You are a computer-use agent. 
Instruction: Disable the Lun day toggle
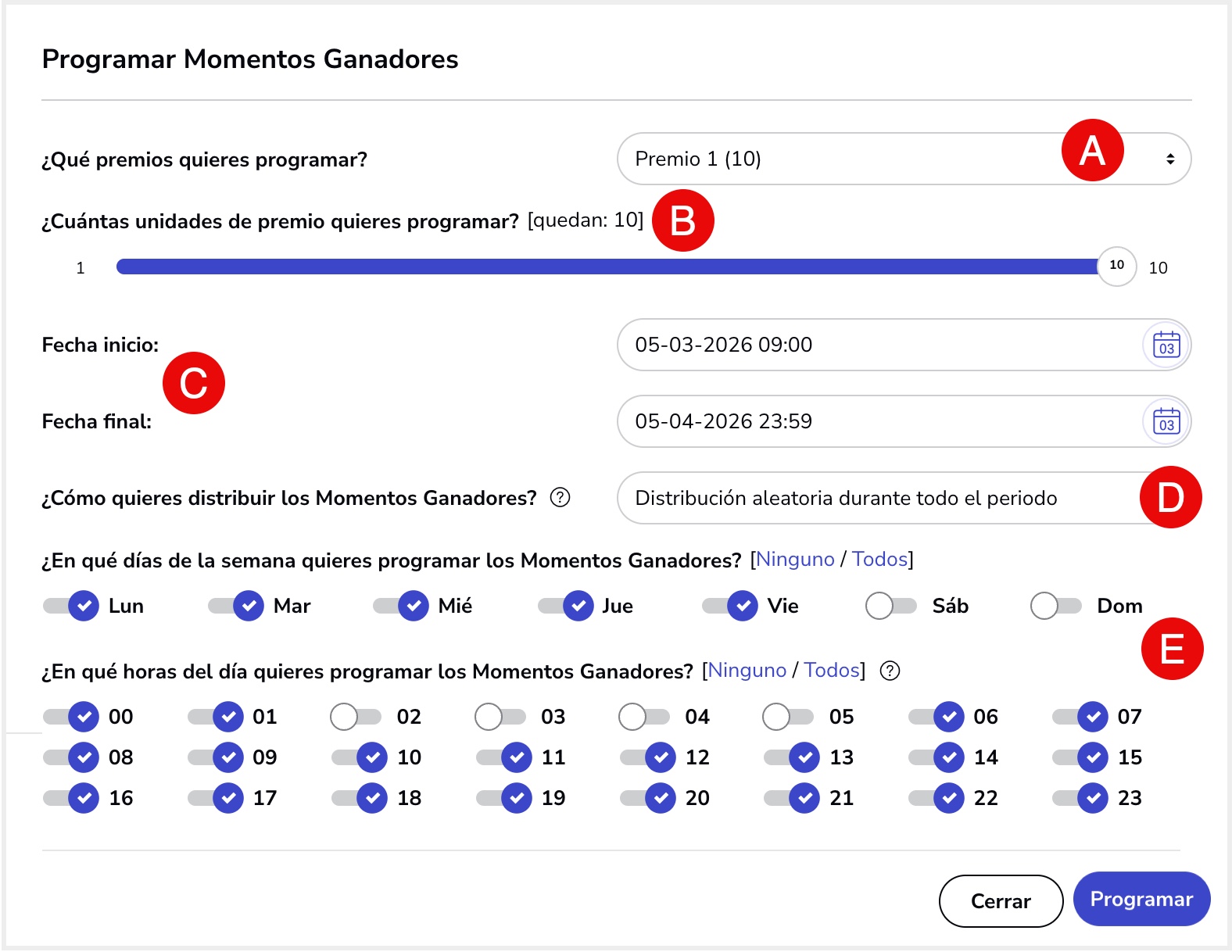point(72,605)
